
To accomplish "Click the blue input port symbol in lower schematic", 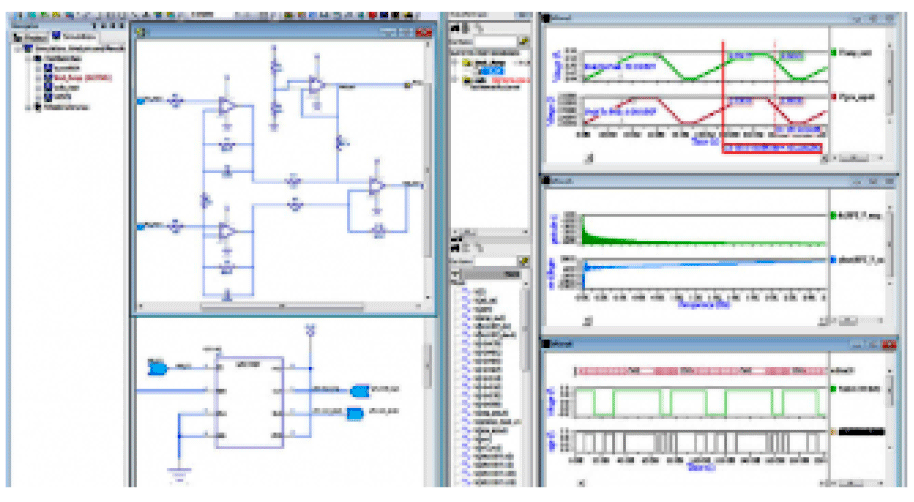I will click(x=157, y=368).
